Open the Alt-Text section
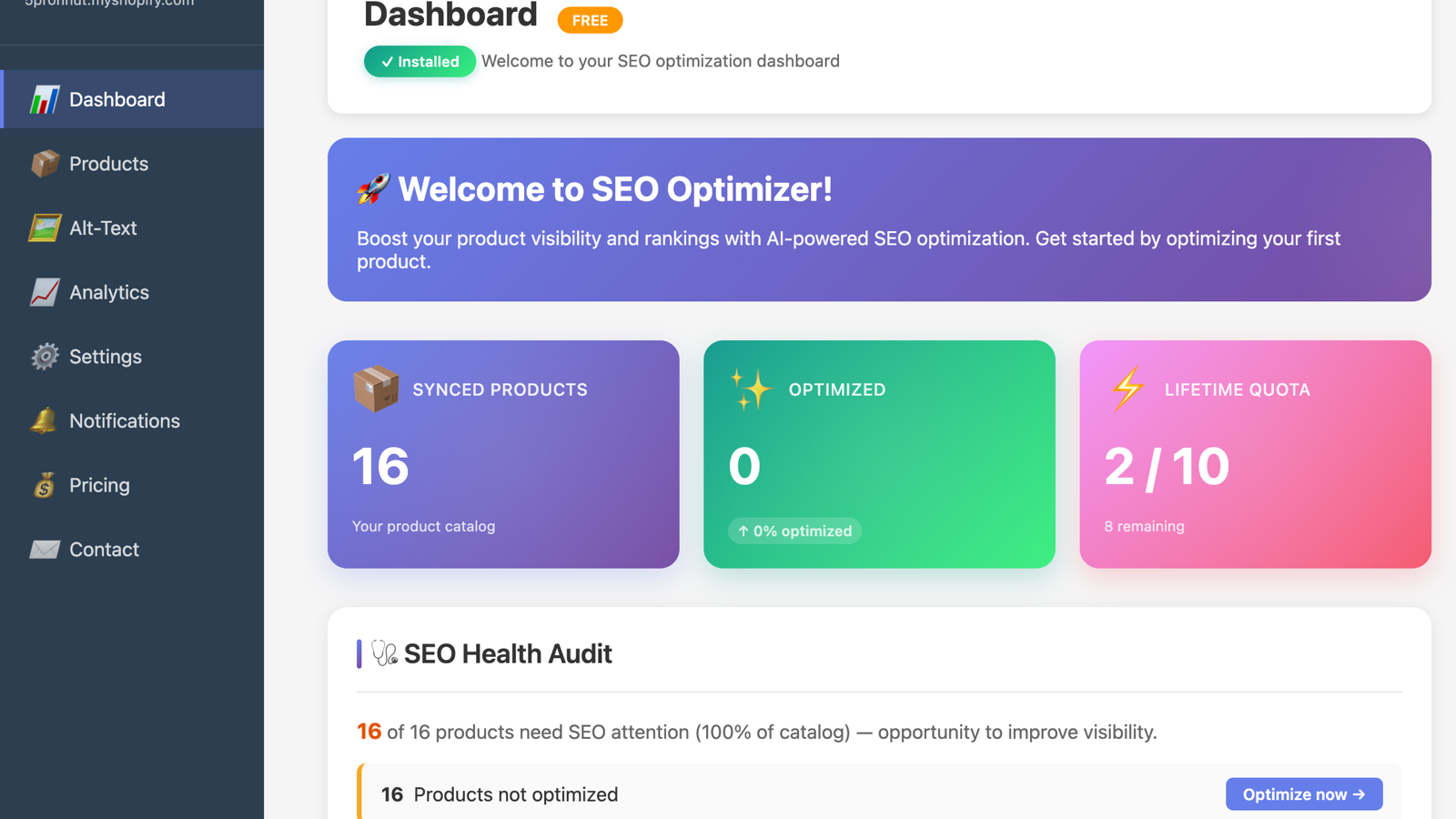Viewport: 1456px width, 819px height. point(132,227)
